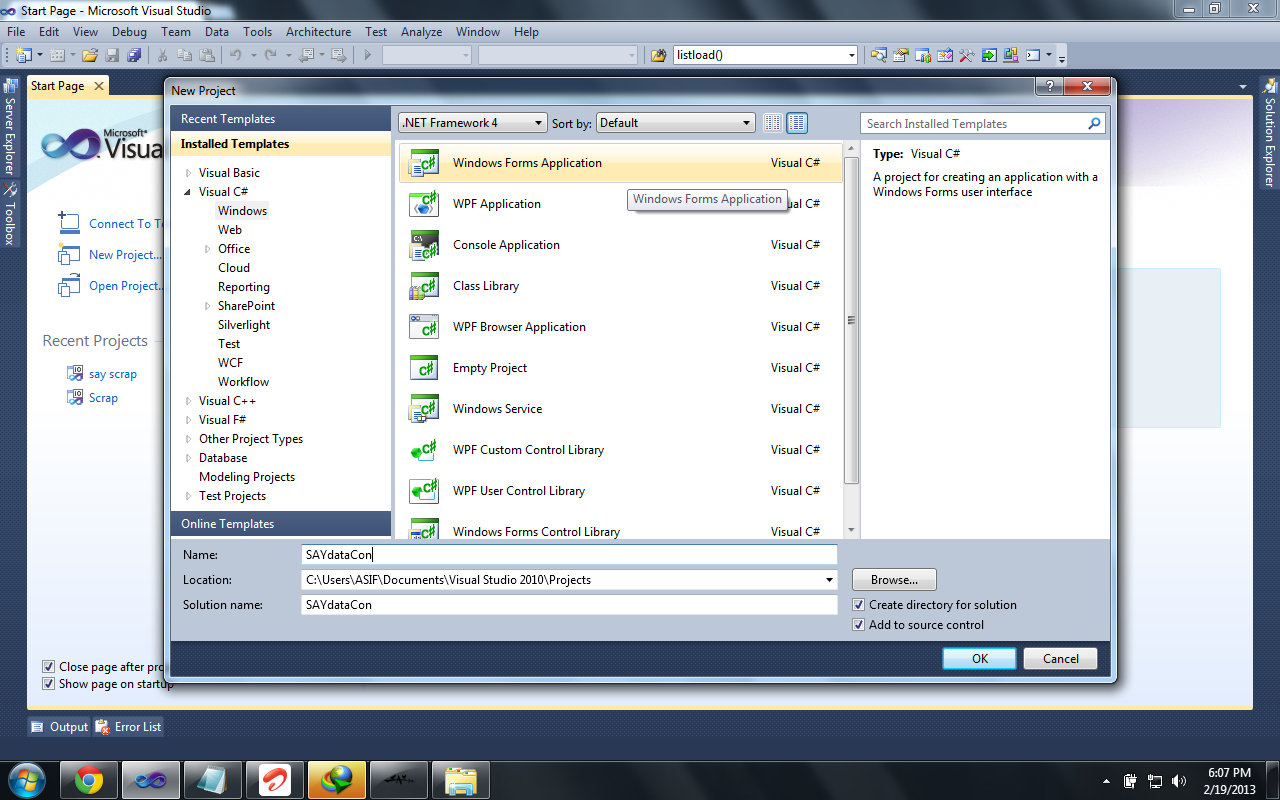Click the Cut scissors toolbar icon
1280x800 pixels.
point(162,55)
